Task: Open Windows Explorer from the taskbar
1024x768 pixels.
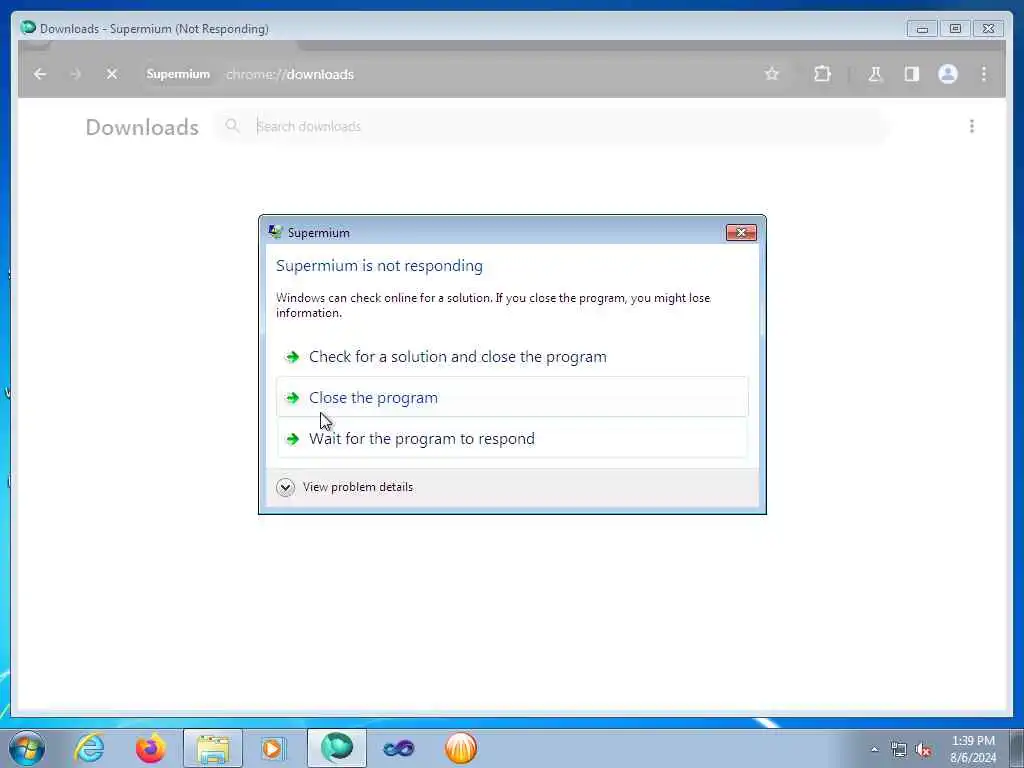Action: (x=213, y=748)
